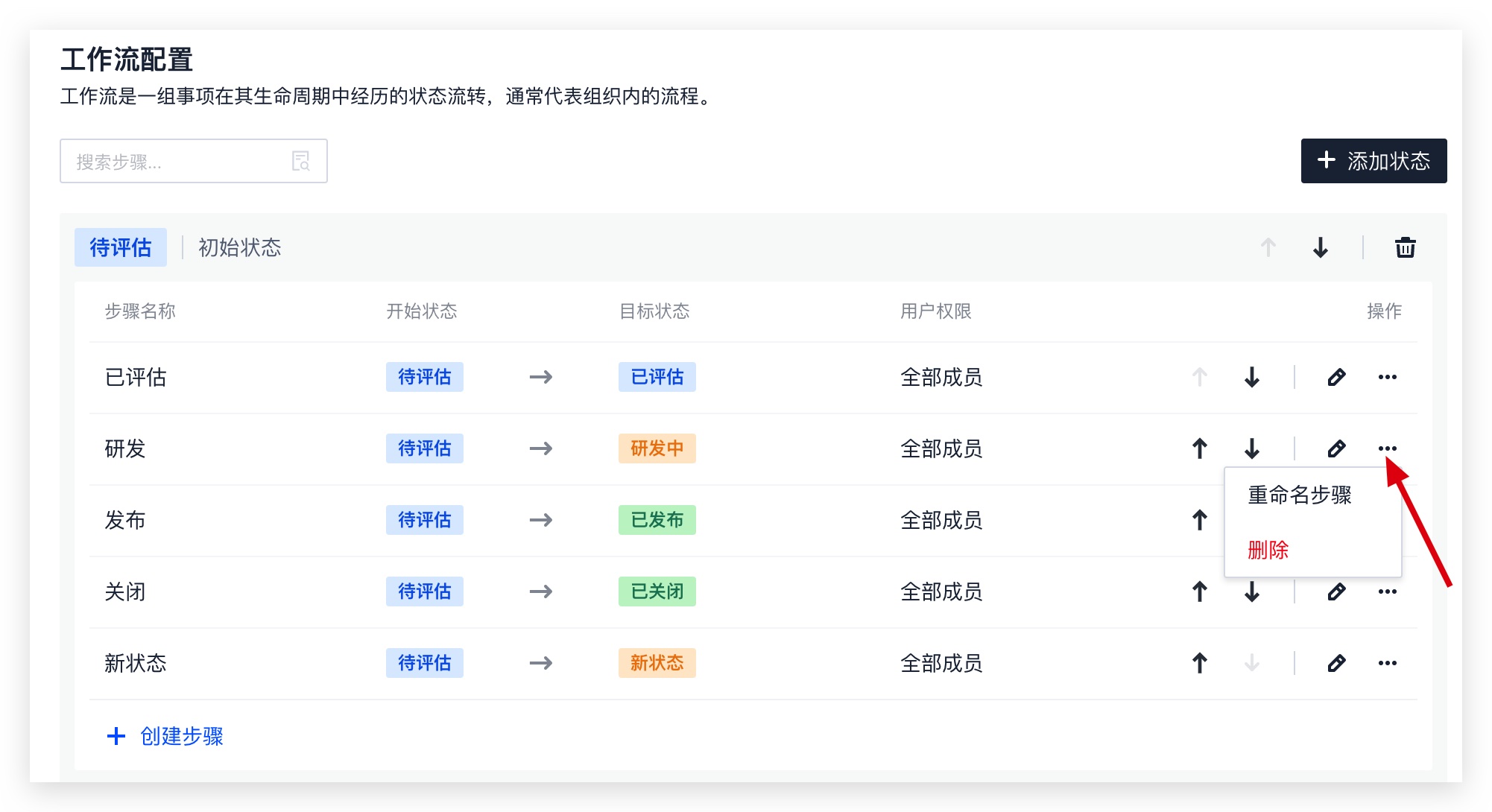Move the 发布 step up with its arrow
Image resolution: width=1492 pixels, height=812 pixels.
click(1200, 521)
